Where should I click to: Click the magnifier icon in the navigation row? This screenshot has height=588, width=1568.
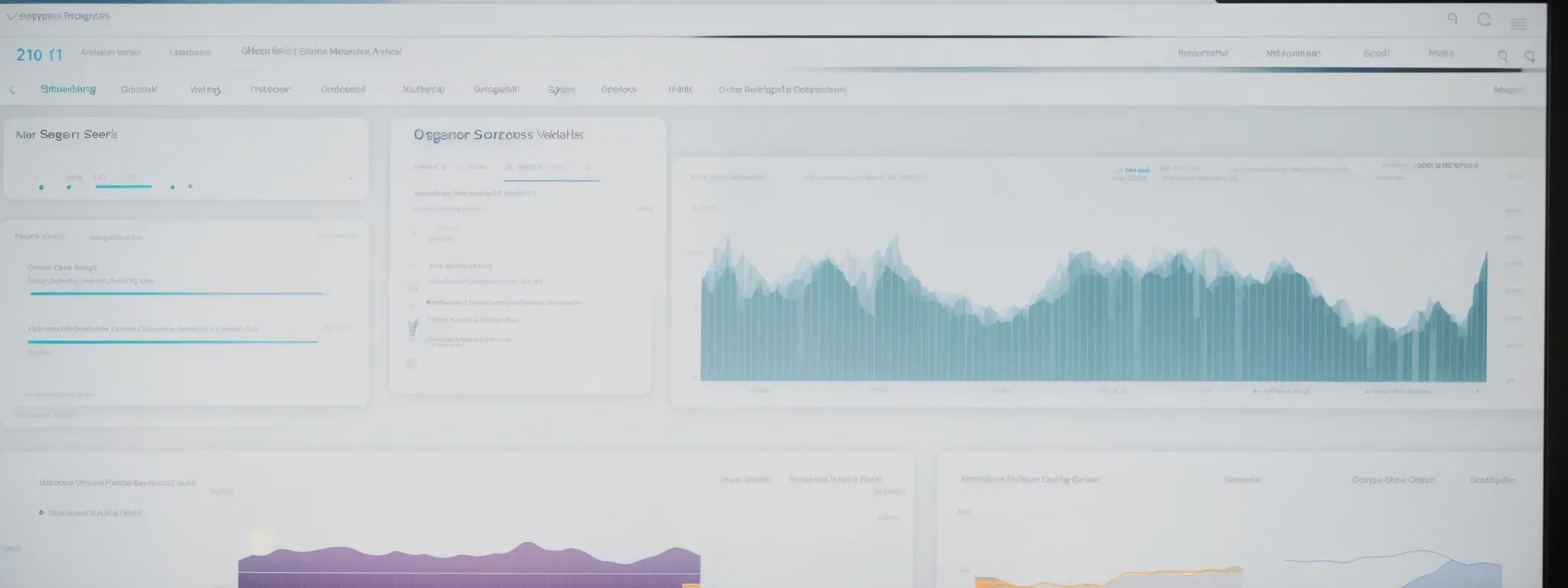(1503, 56)
